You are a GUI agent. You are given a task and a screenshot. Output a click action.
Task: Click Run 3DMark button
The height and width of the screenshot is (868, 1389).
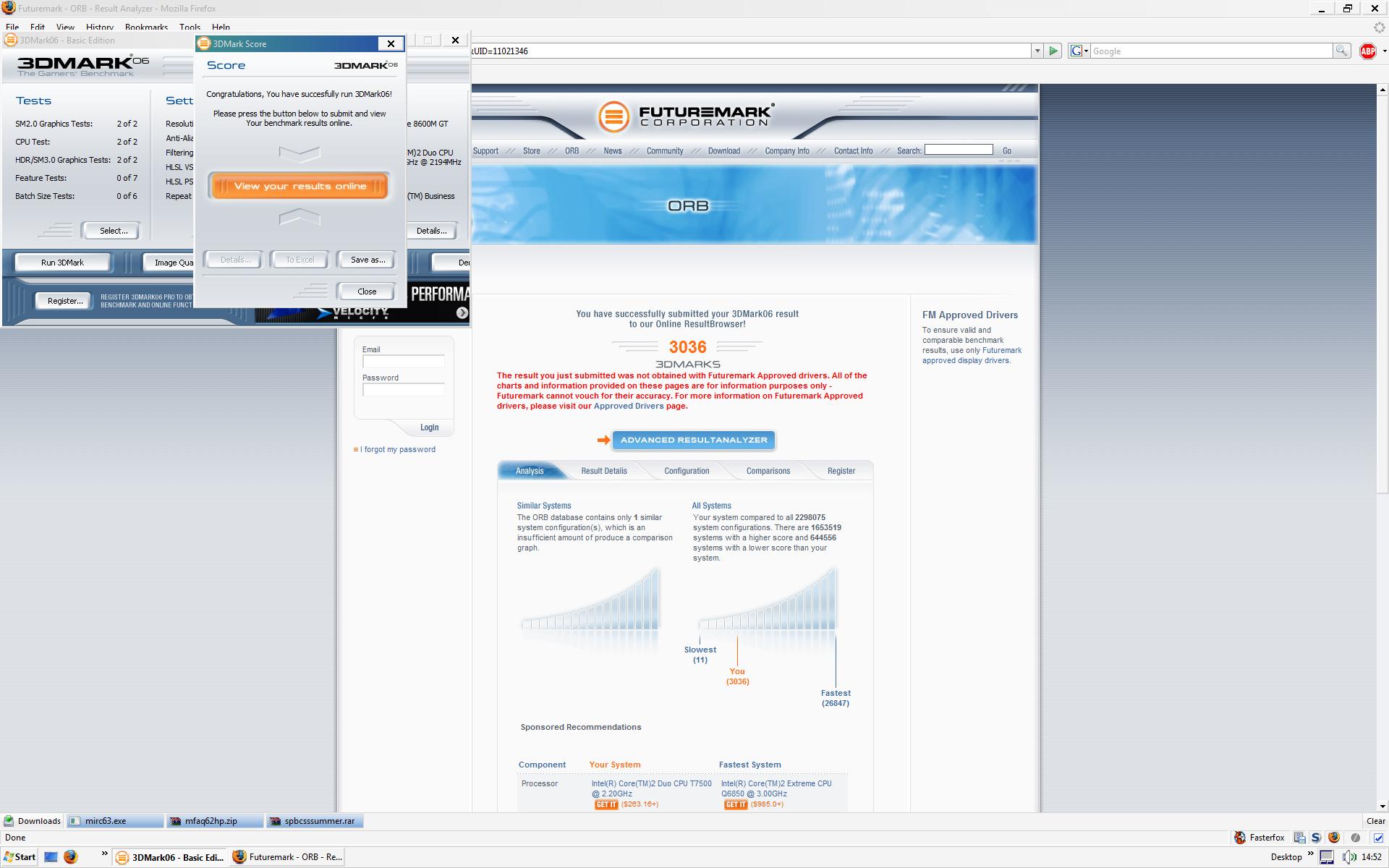62,263
